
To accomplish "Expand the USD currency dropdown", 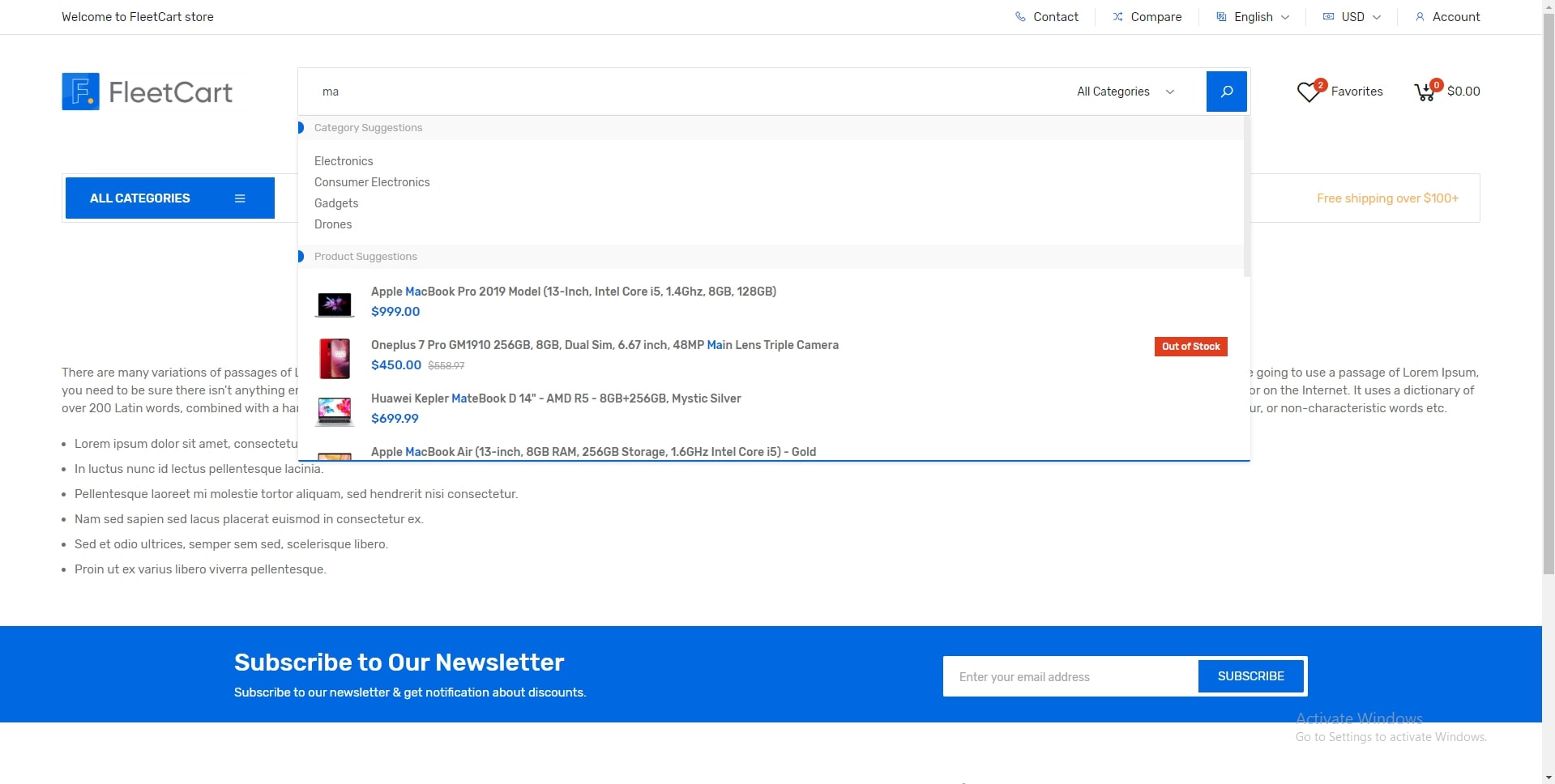I will pyautogui.click(x=1352, y=17).
